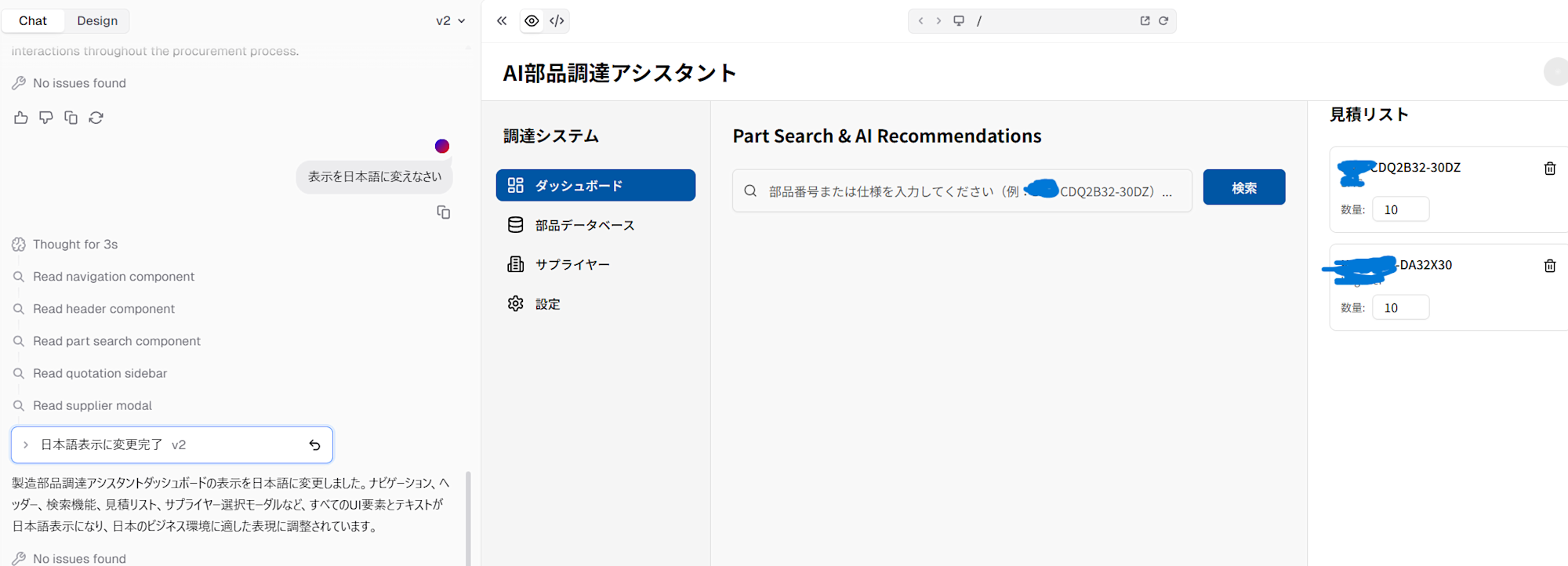The height and width of the screenshot is (566, 1568).
Task: Click Read navigation component step
Action: point(114,277)
